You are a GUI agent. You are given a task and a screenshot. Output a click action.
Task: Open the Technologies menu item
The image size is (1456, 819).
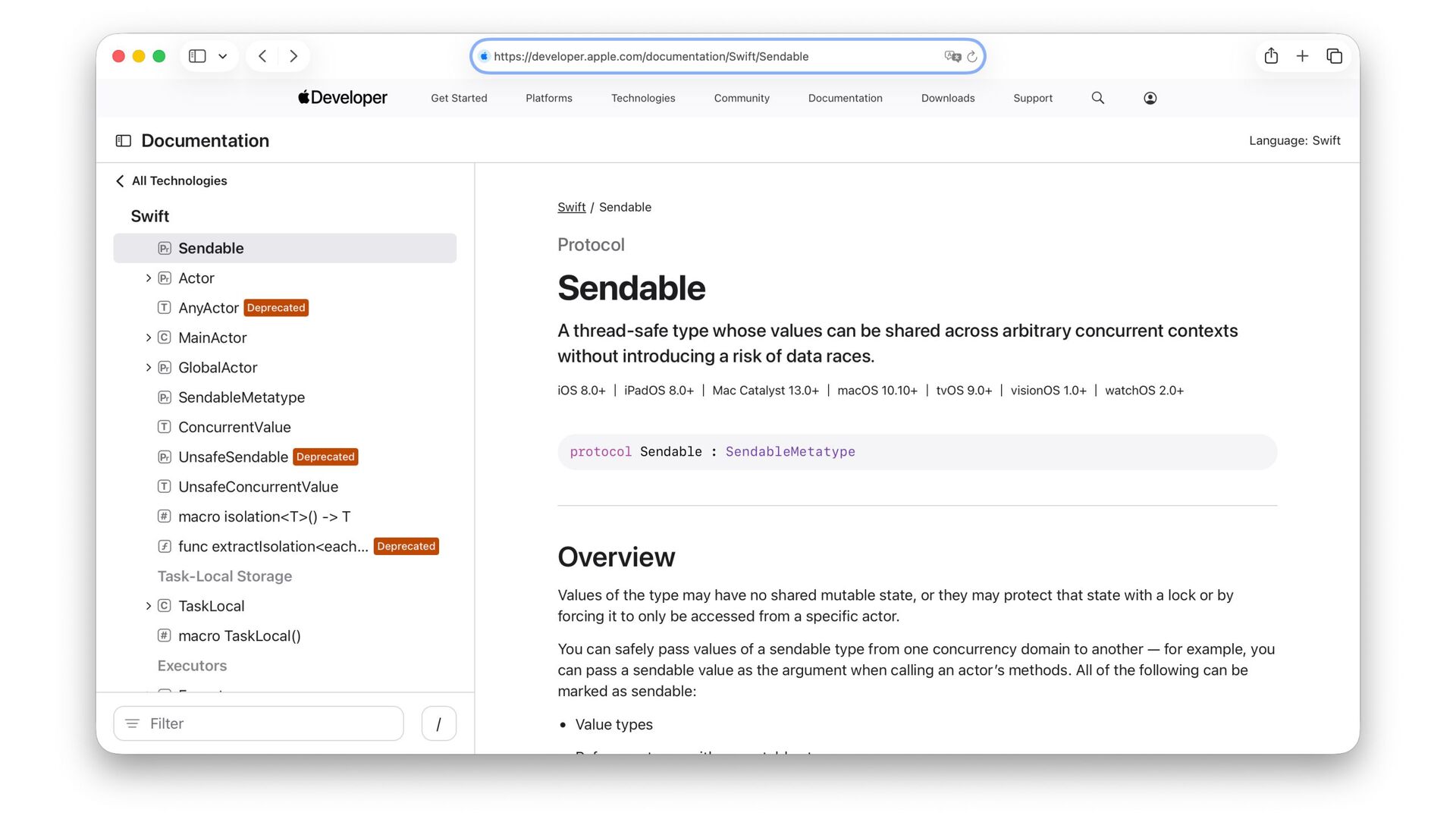(x=642, y=98)
